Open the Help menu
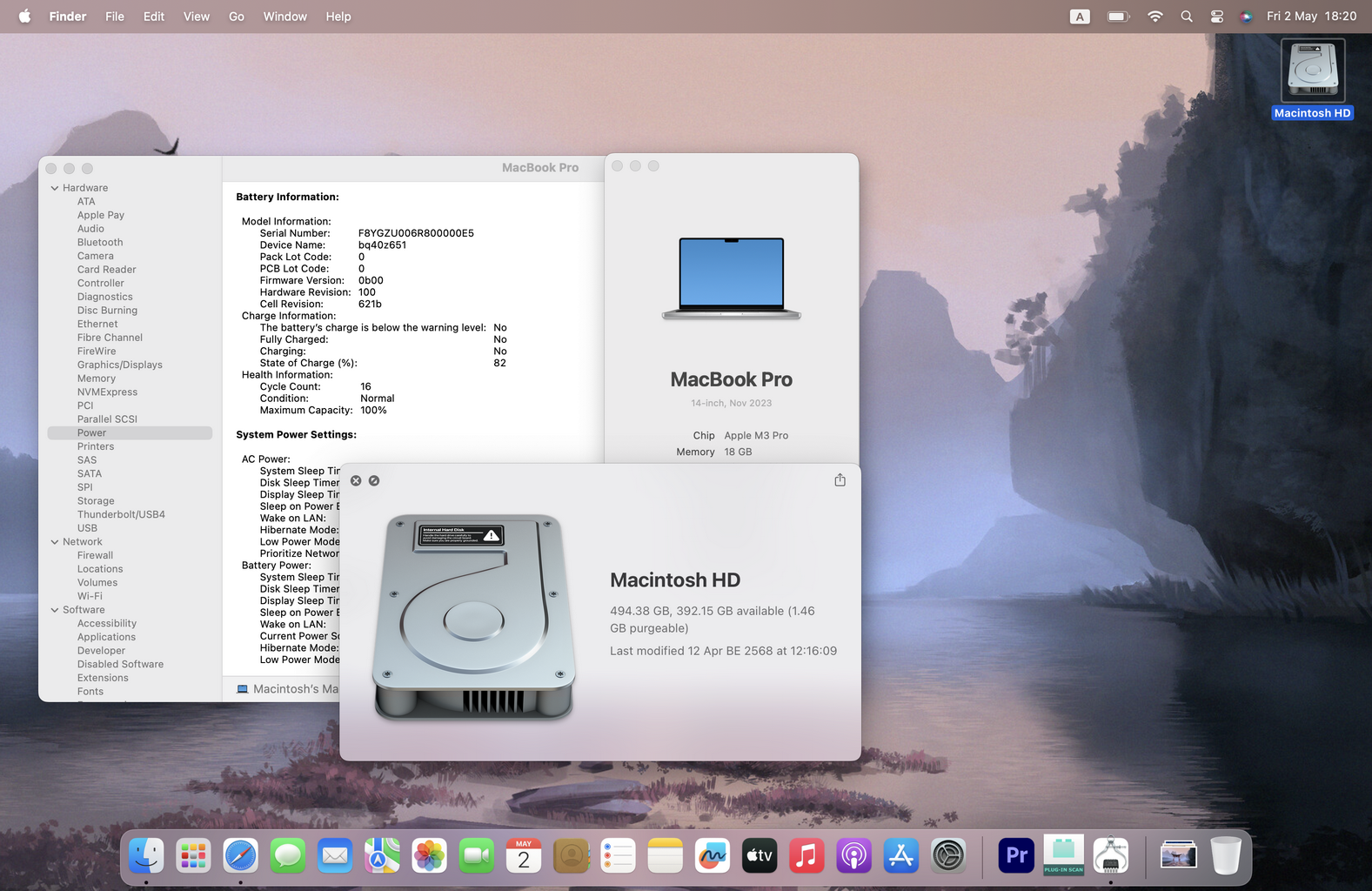Viewport: 1372px width, 891px height. click(x=338, y=17)
